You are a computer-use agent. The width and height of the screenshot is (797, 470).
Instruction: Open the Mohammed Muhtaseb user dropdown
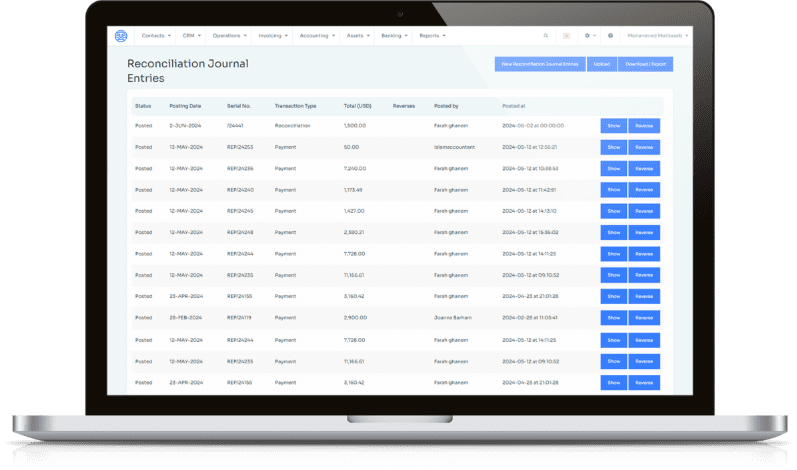(658, 36)
